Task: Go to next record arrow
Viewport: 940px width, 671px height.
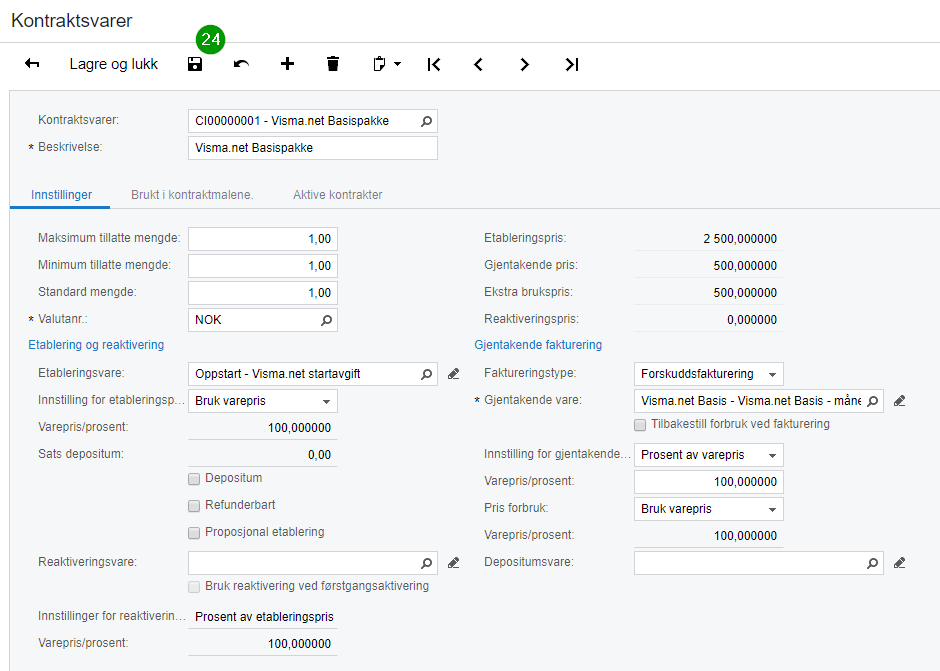Action: pyautogui.click(x=525, y=64)
